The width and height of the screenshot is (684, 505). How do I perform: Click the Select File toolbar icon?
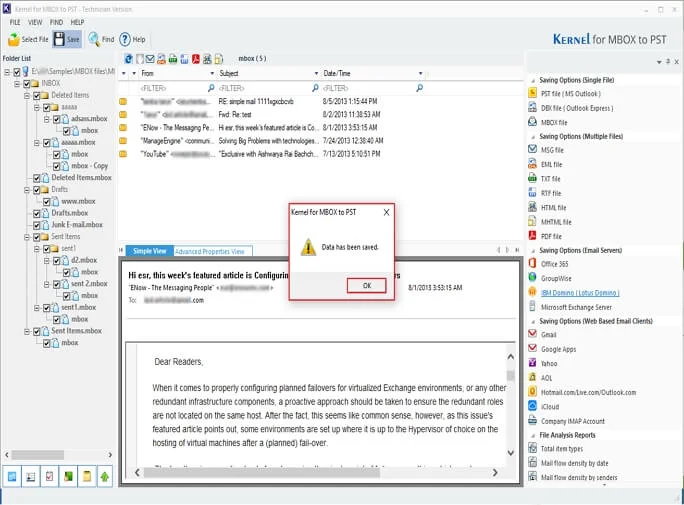coord(14,39)
